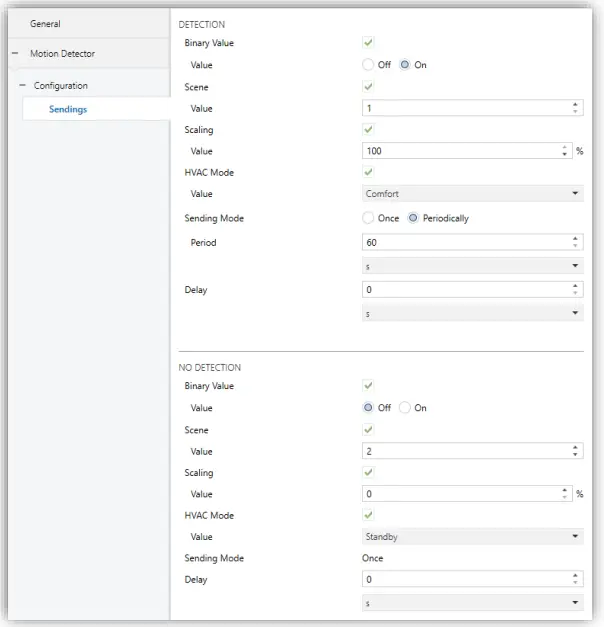604x627 pixels.
Task: Select the Sendings tree item
Action: pyautogui.click(x=68, y=109)
